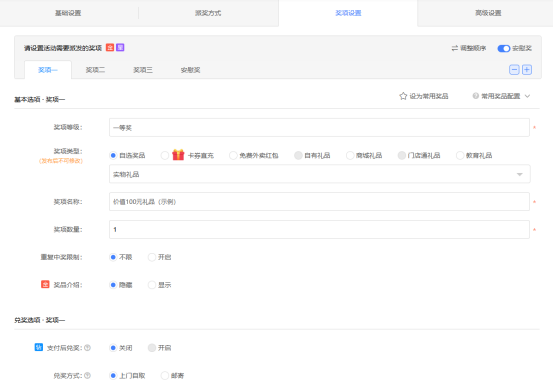Click the help icon beside 常用奖品配置

click(x=476, y=96)
